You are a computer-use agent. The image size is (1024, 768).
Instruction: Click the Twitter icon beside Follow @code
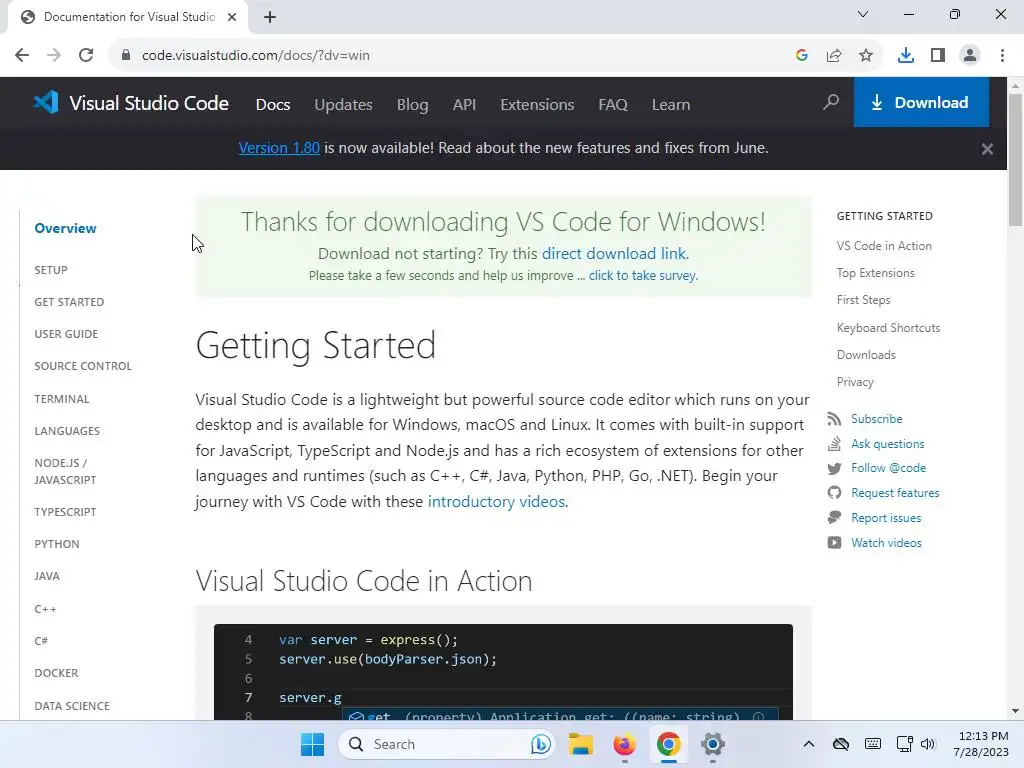[x=834, y=468]
